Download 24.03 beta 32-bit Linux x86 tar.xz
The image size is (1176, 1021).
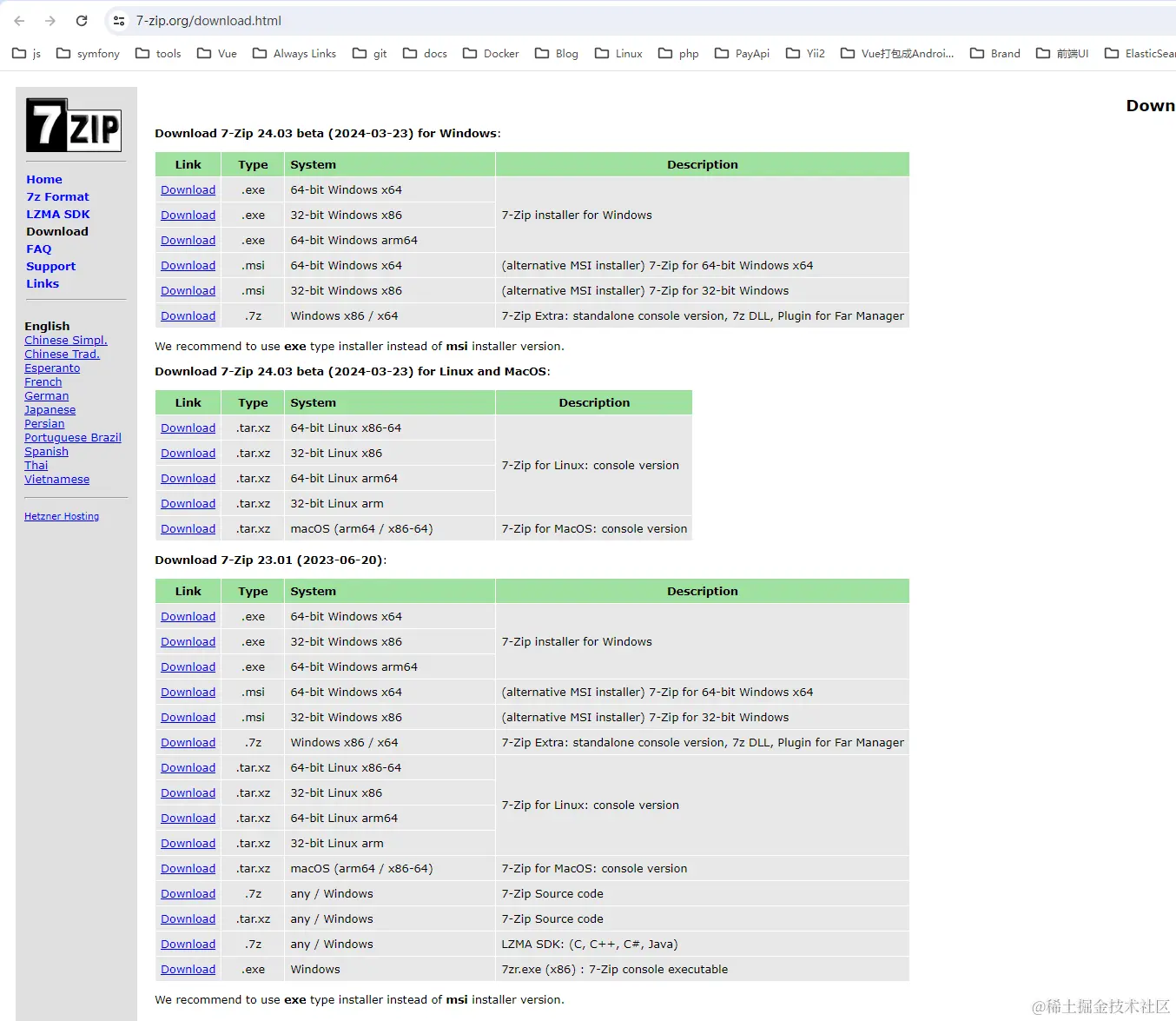(188, 453)
